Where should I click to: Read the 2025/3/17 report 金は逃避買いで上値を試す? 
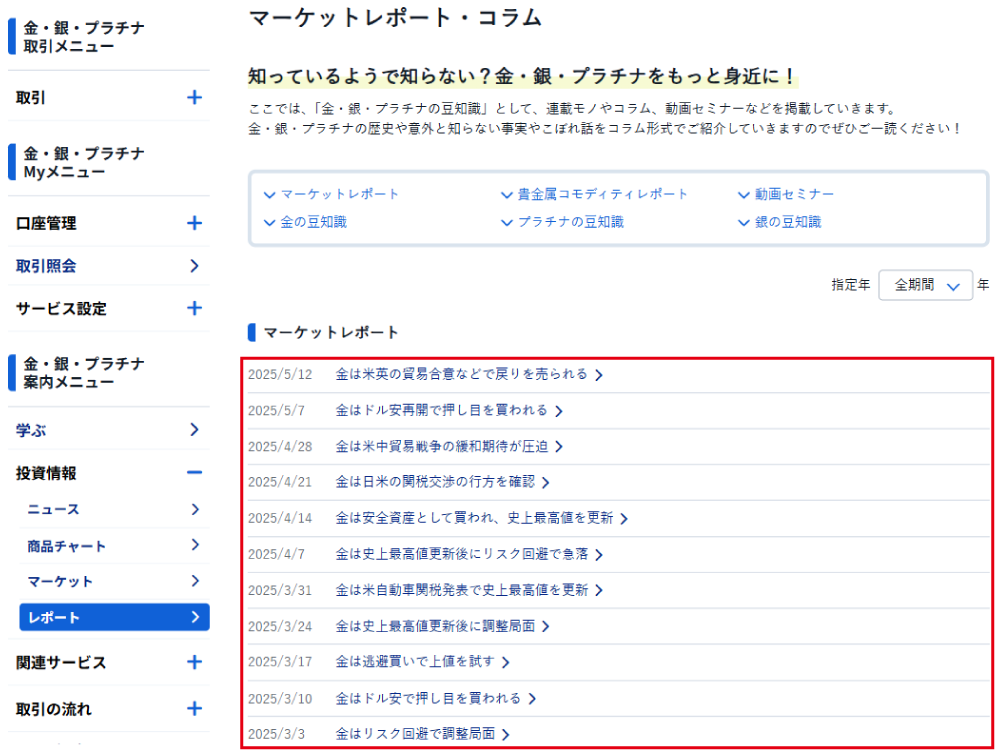(x=416, y=662)
